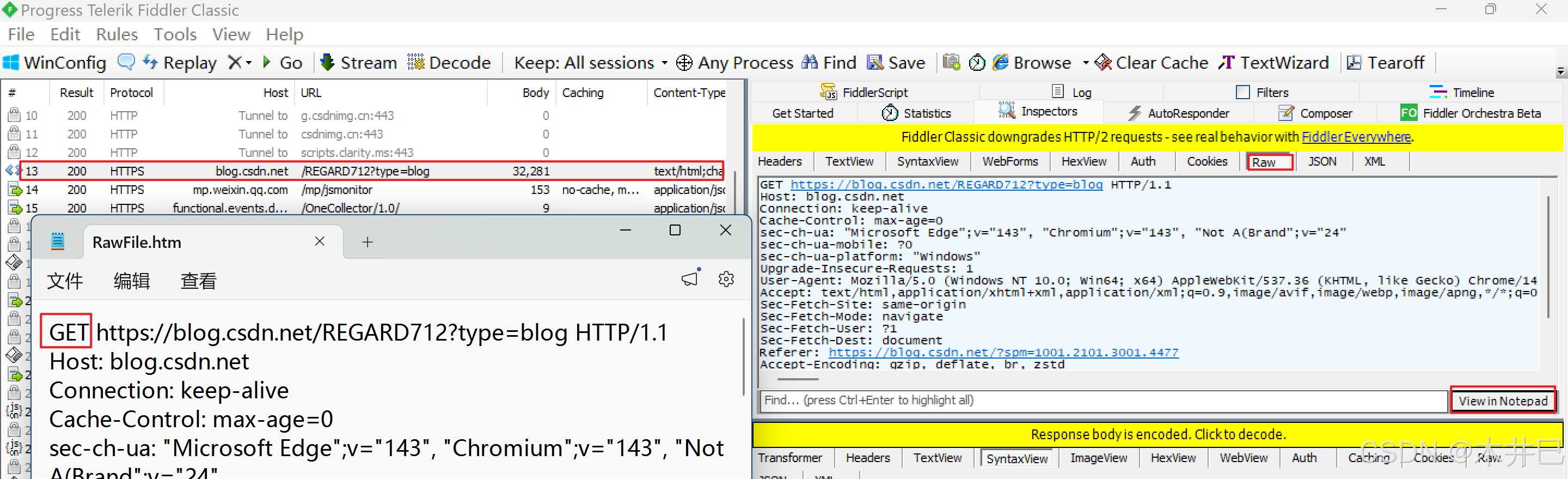Add a new Notepad tab with plus
Image resolution: width=1568 pixels, height=479 pixels.
tap(367, 242)
